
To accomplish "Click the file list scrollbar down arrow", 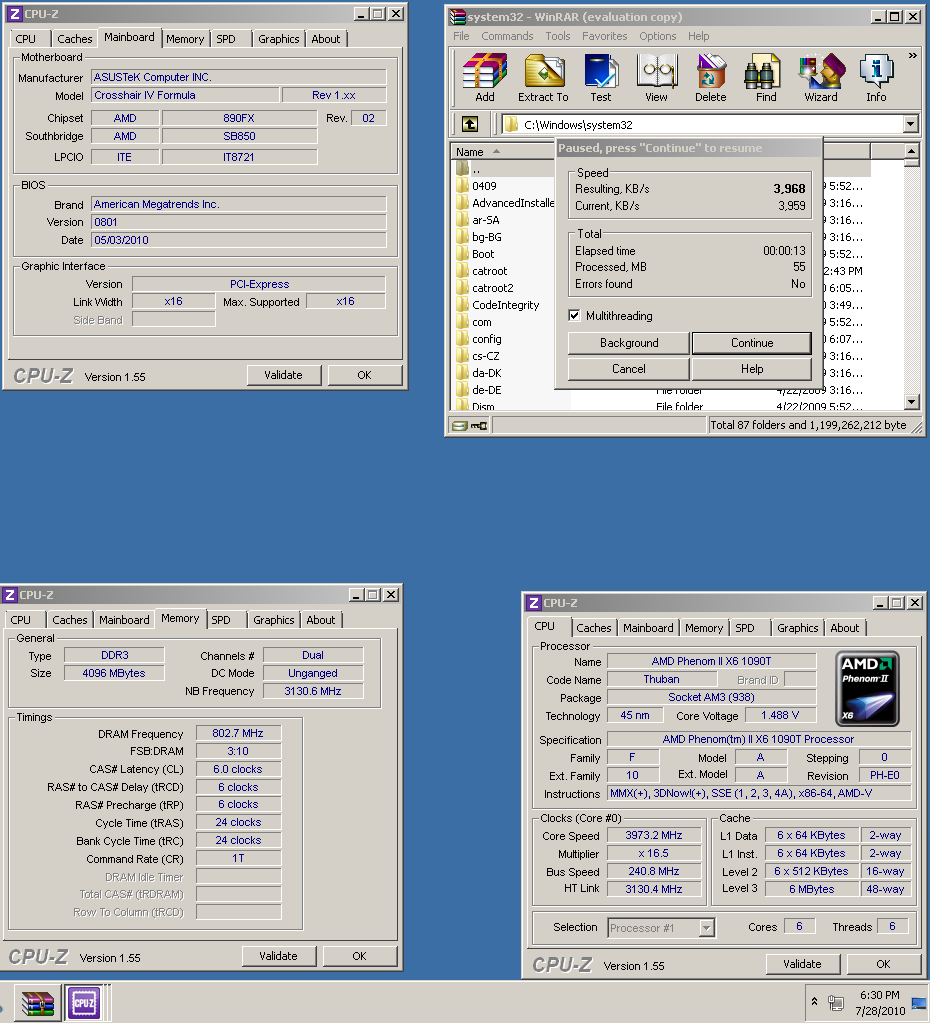I will pyautogui.click(x=911, y=401).
